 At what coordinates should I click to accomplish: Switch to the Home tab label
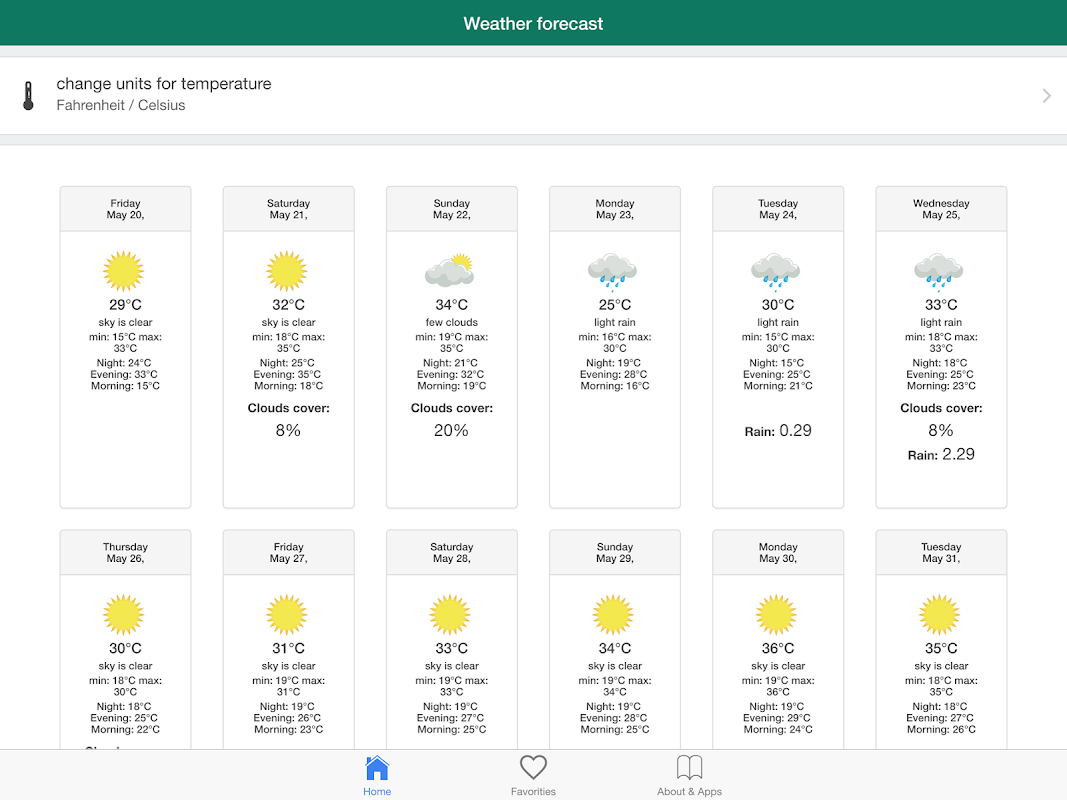pyautogui.click(x=377, y=791)
